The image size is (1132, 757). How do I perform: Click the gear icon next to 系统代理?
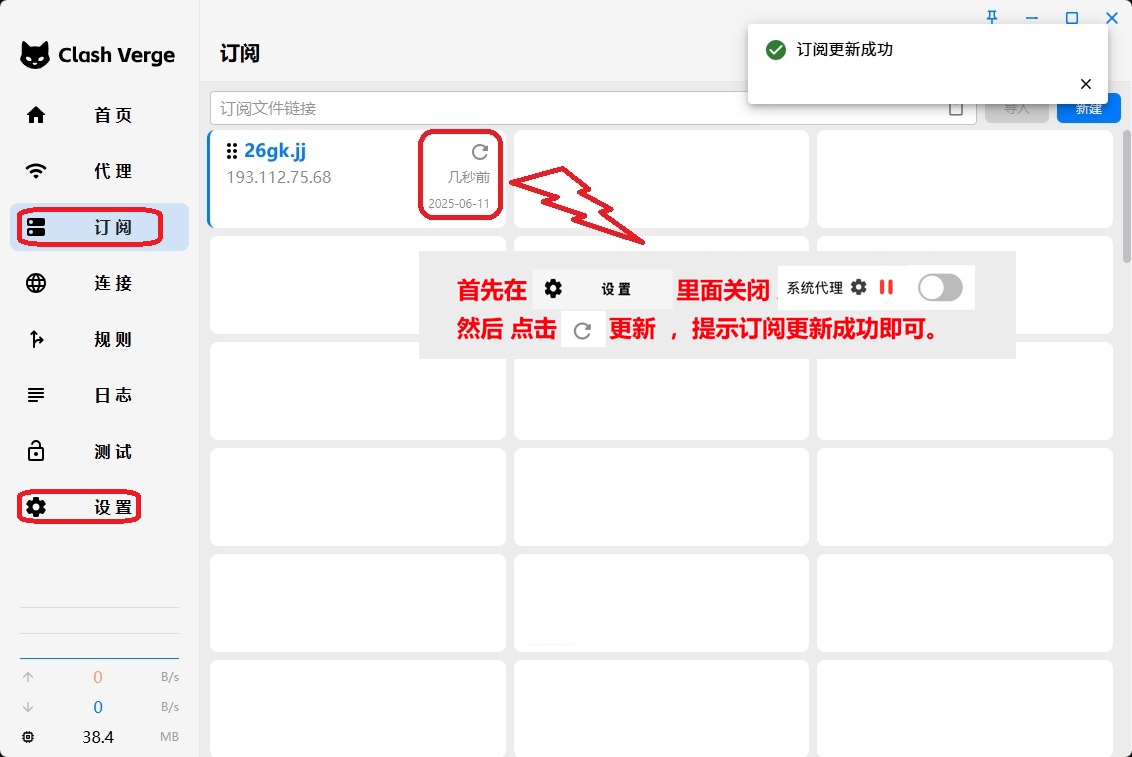[858, 288]
